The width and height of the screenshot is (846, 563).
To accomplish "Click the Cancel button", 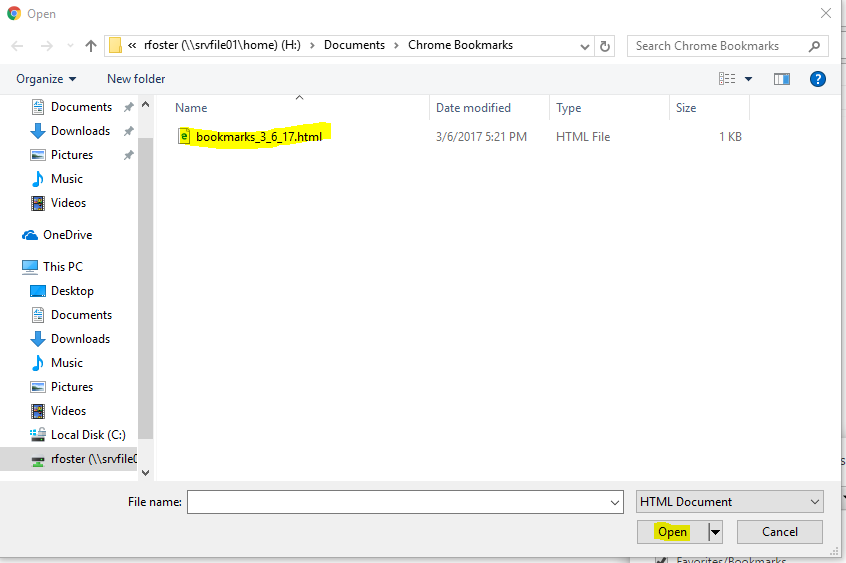I will pyautogui.click(x=780, y=532).
